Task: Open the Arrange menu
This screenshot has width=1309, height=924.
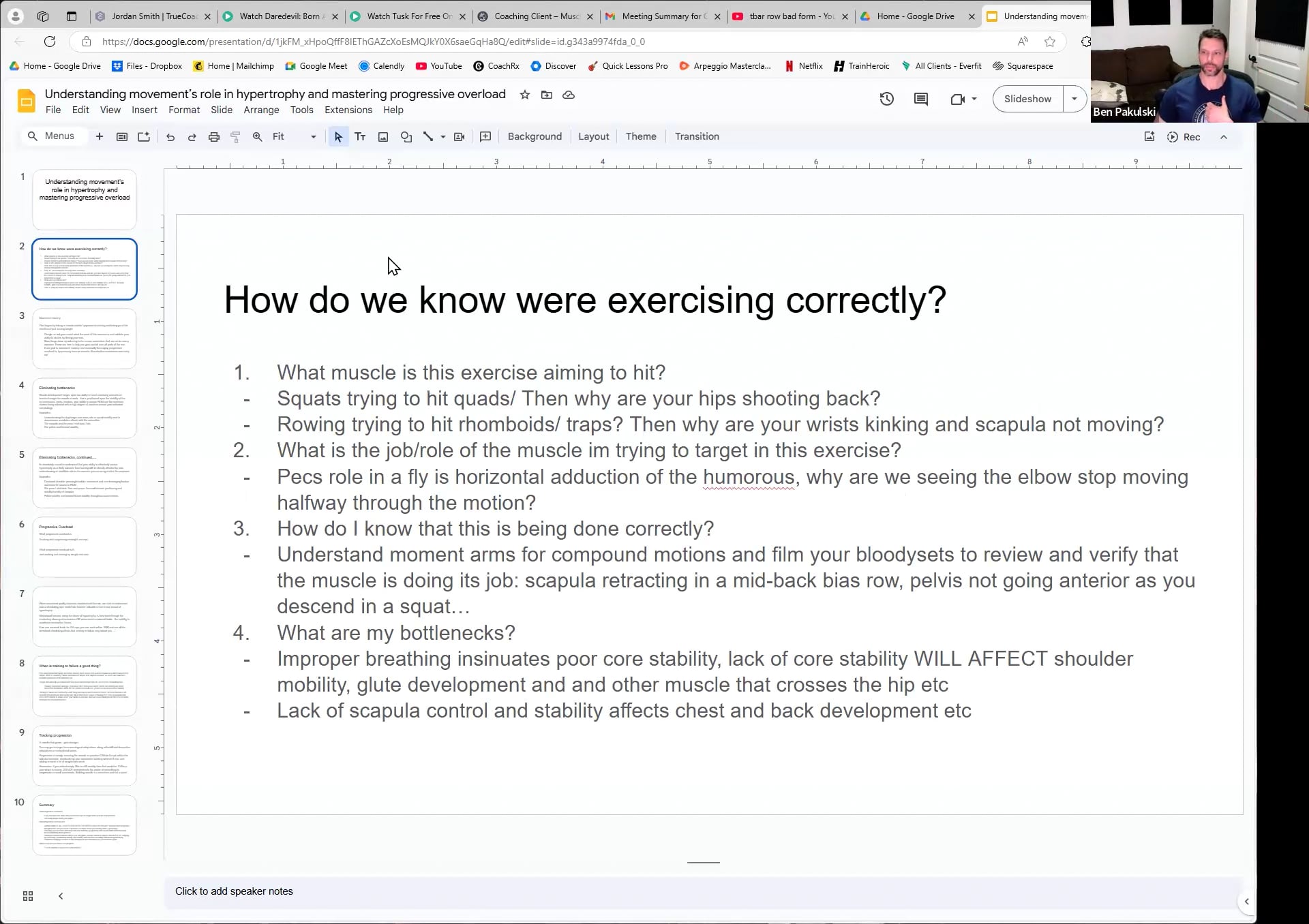Action: (x=261, y=110)
